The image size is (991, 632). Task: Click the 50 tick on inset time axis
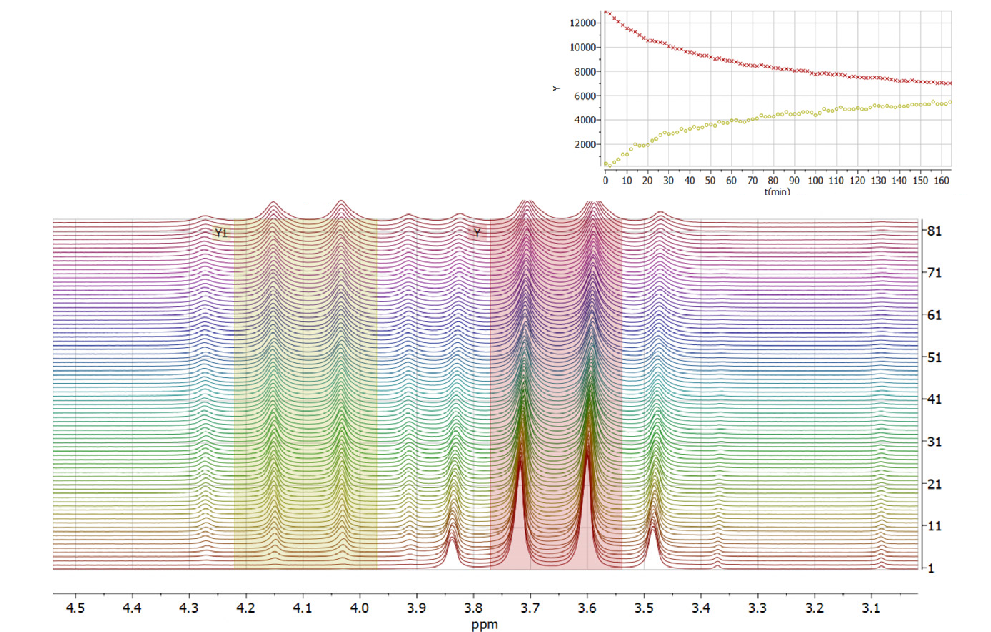(x=710, y=181)
